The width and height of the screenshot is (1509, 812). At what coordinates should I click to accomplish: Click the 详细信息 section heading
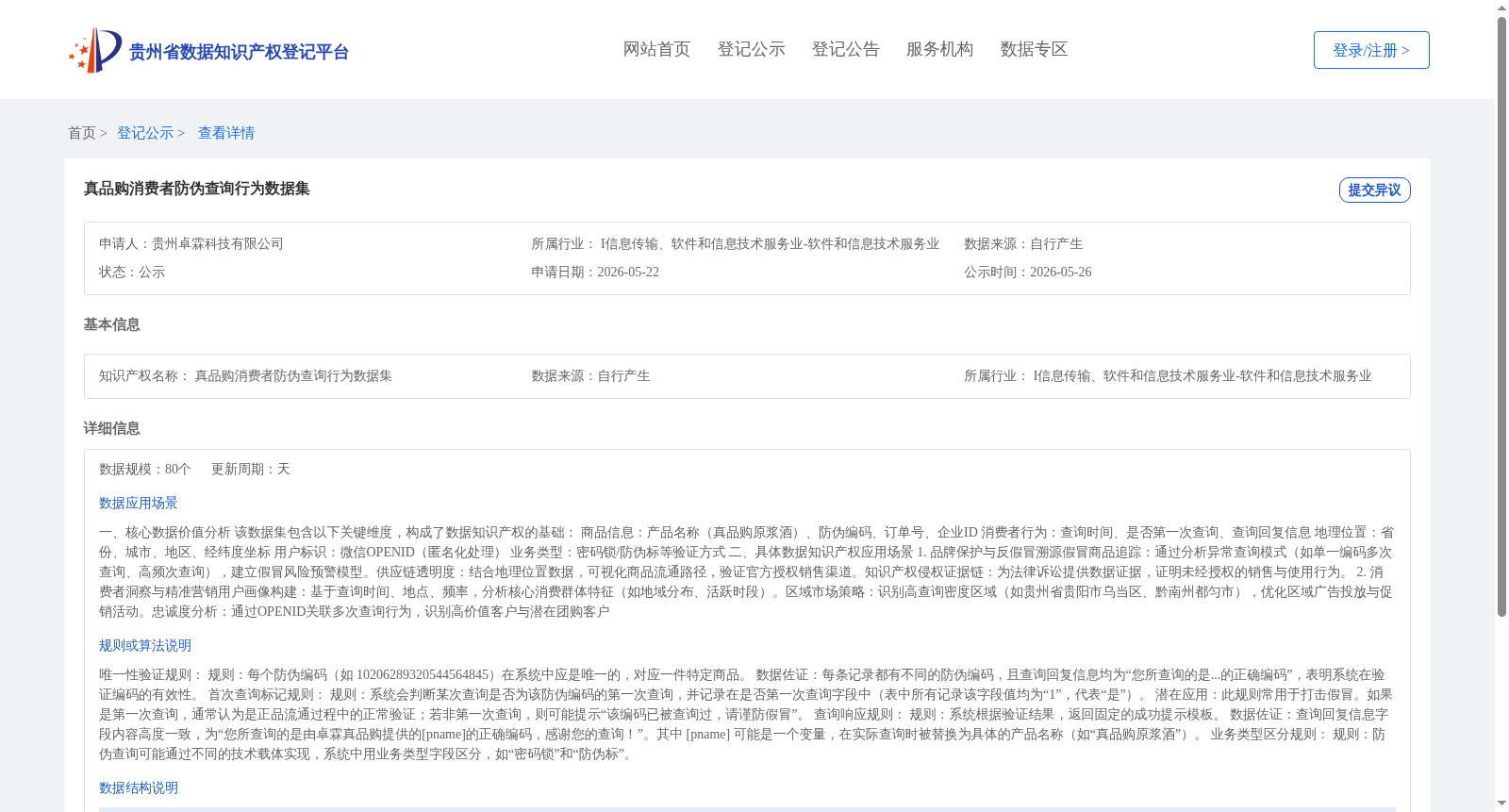click(x=112, y=428)
